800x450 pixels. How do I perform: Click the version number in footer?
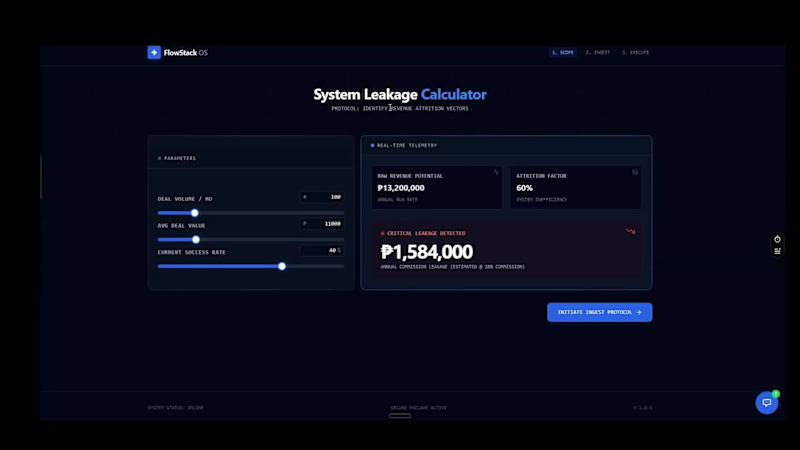[642, 408]
